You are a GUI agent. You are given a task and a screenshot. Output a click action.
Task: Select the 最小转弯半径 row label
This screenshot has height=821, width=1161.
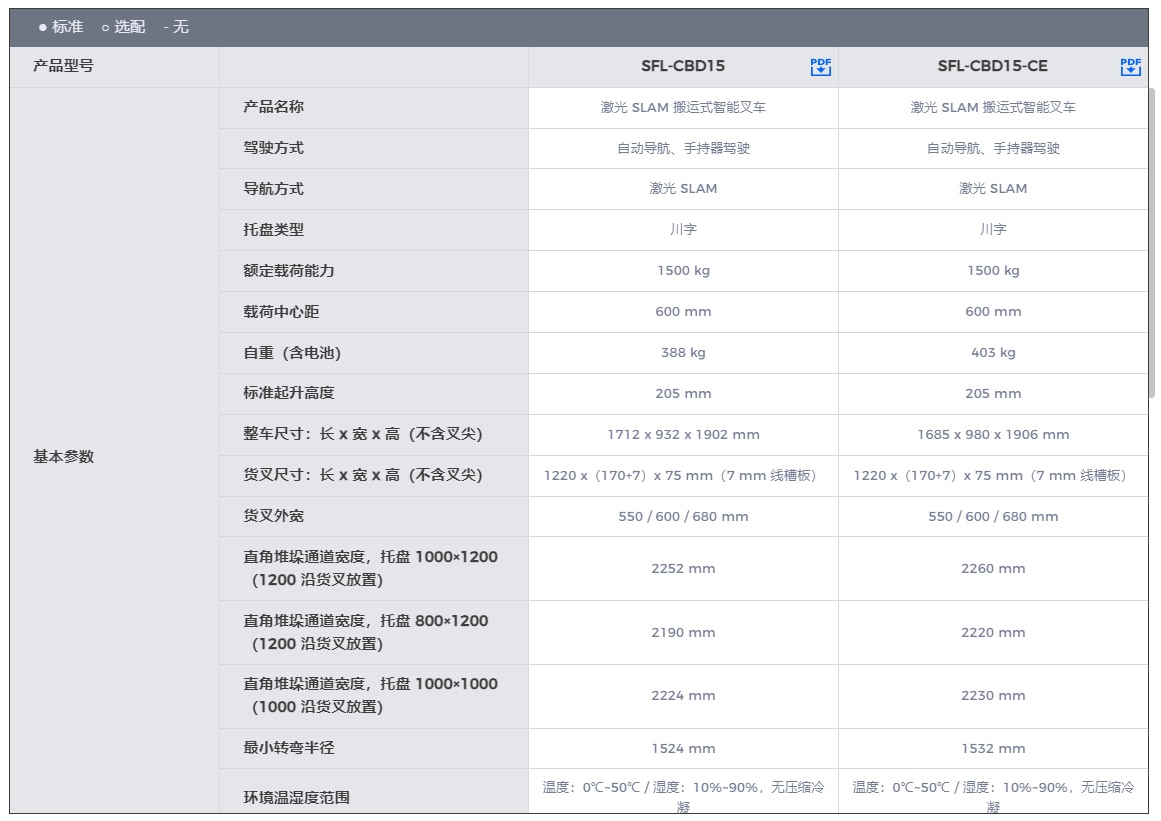point(288,748)
